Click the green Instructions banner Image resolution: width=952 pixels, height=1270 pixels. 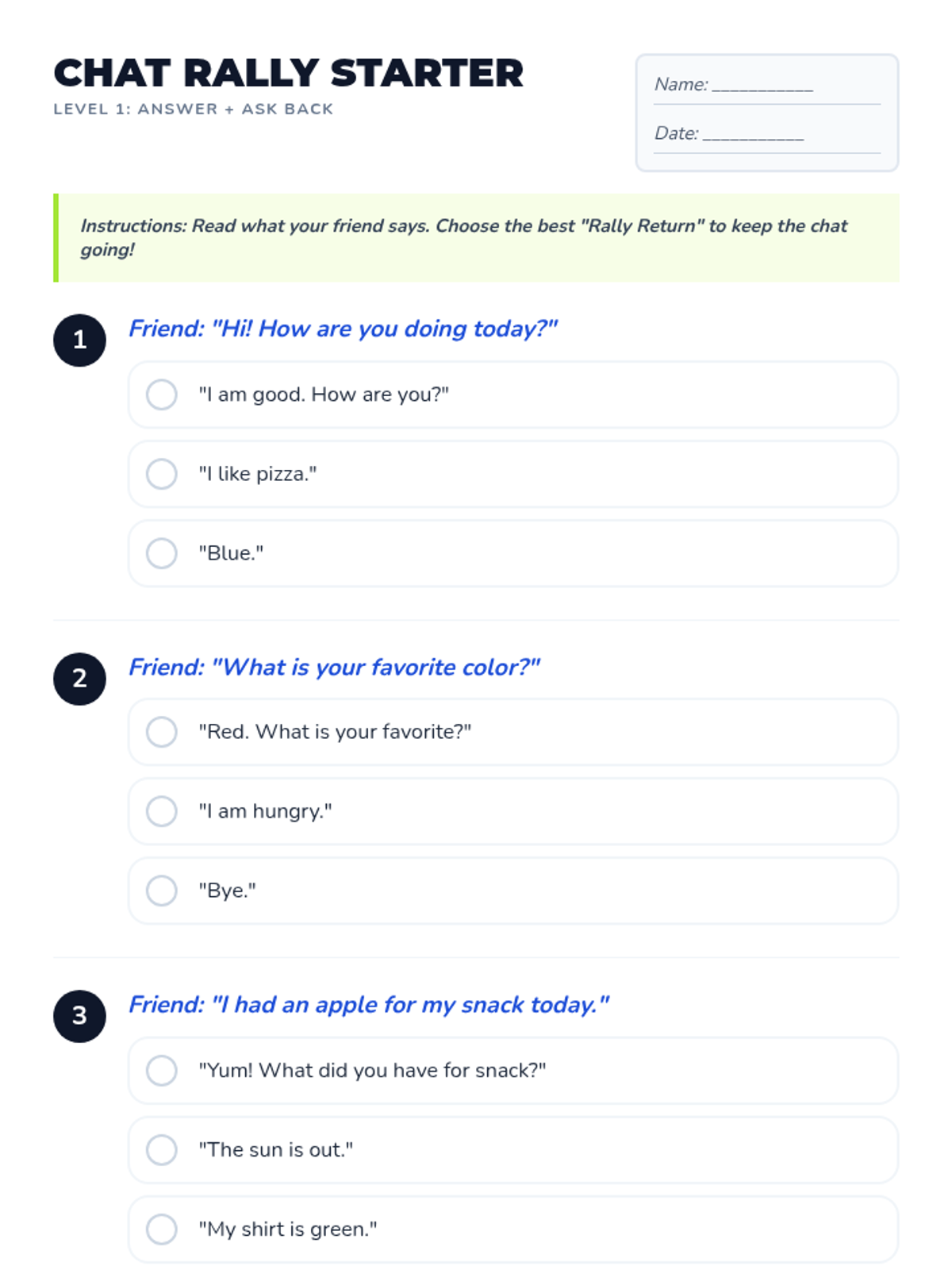(x=476, y=237)
